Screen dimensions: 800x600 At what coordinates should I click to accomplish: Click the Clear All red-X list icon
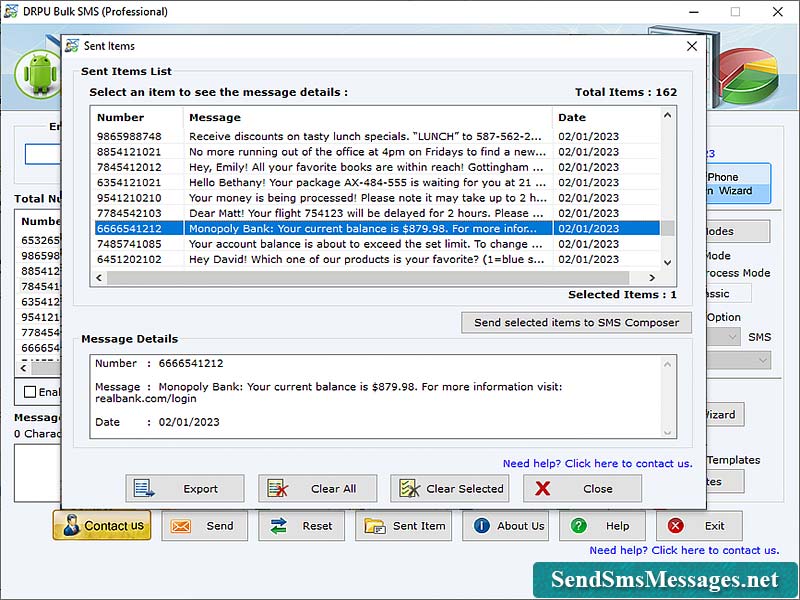click(x=278, y=488)
